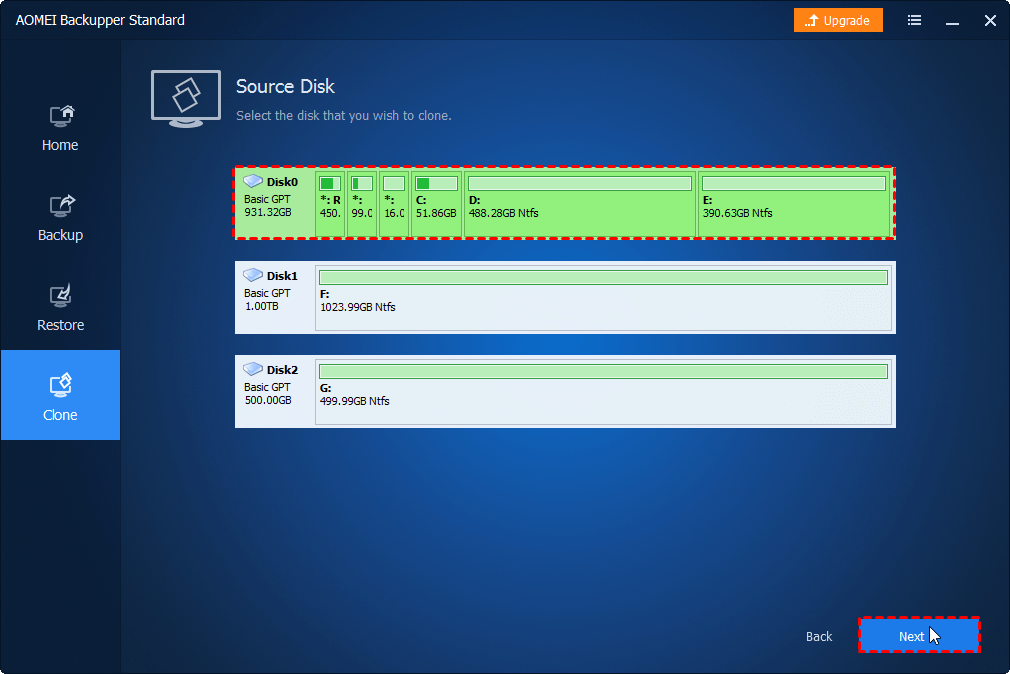The height and width of the screenshot is (674, 1010).
Task: Click the C: 51.86GB partition
Action: click(x=436, y=204)
